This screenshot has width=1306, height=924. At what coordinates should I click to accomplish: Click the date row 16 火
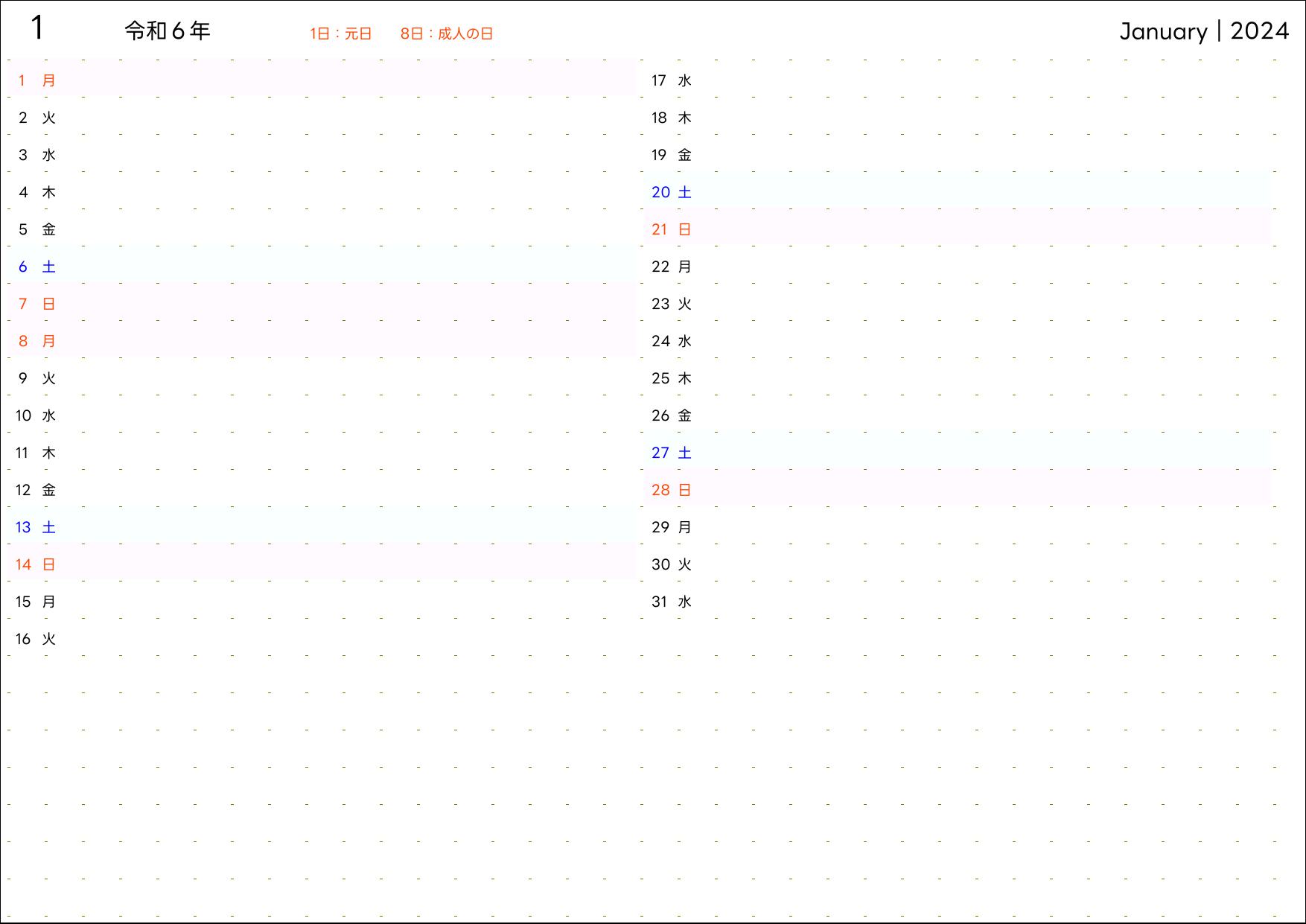pos(322,637)
